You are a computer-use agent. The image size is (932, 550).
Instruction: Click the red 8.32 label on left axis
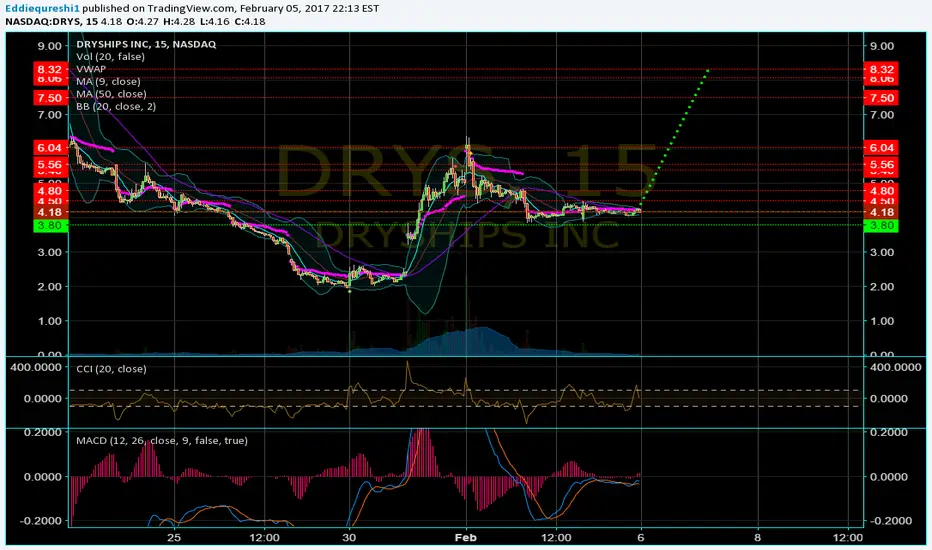(50, 69)
